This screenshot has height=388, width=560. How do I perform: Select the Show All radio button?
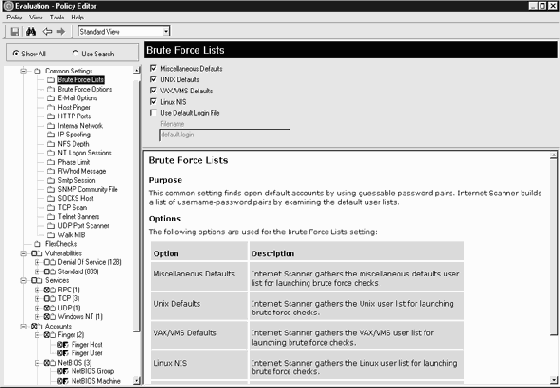16,53
